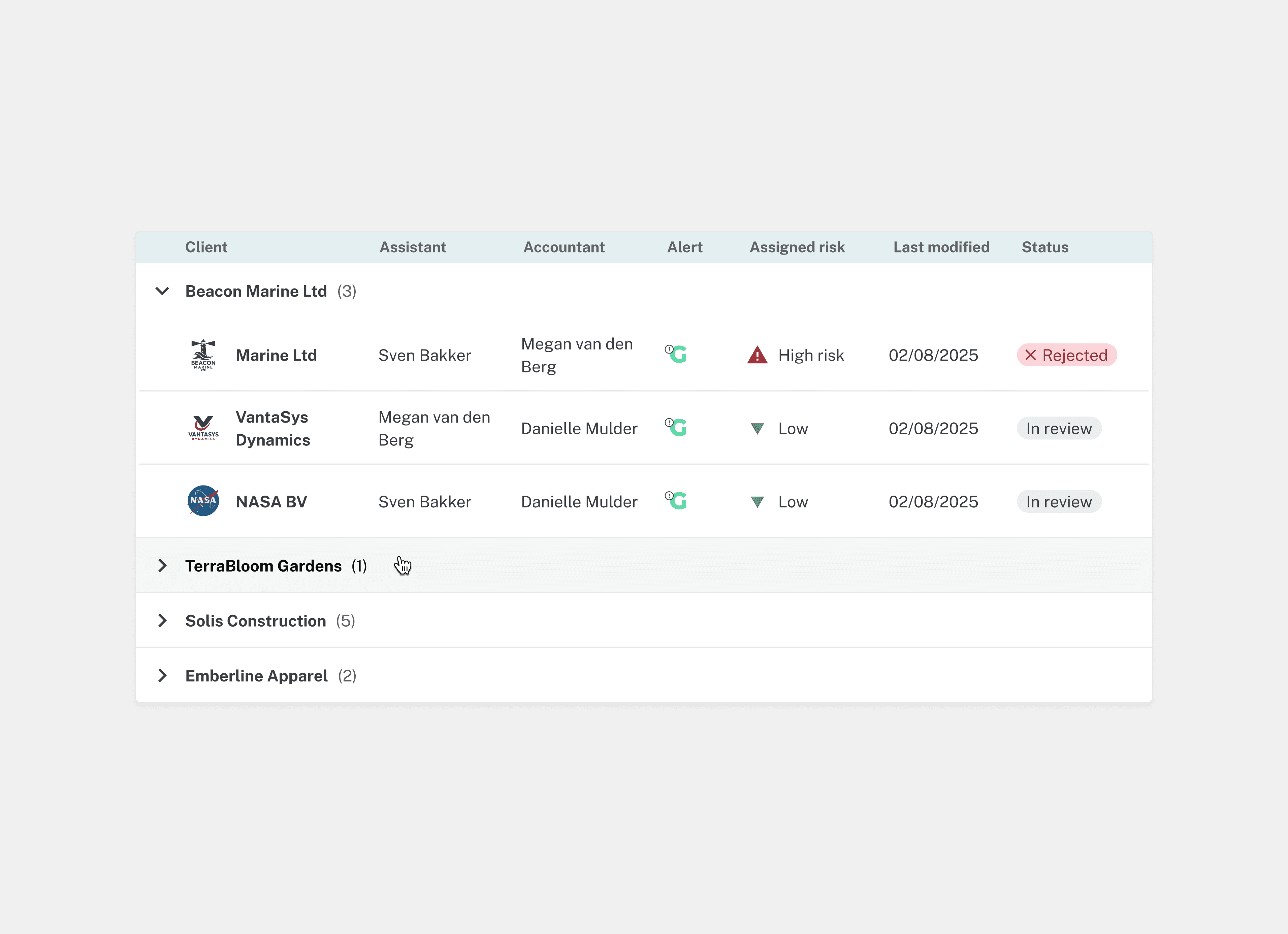Image resolution: width=1288 pixels, height=934 pixels.
Task: Click the red High risk warning triangle
Action: click(x=757, y=356)
